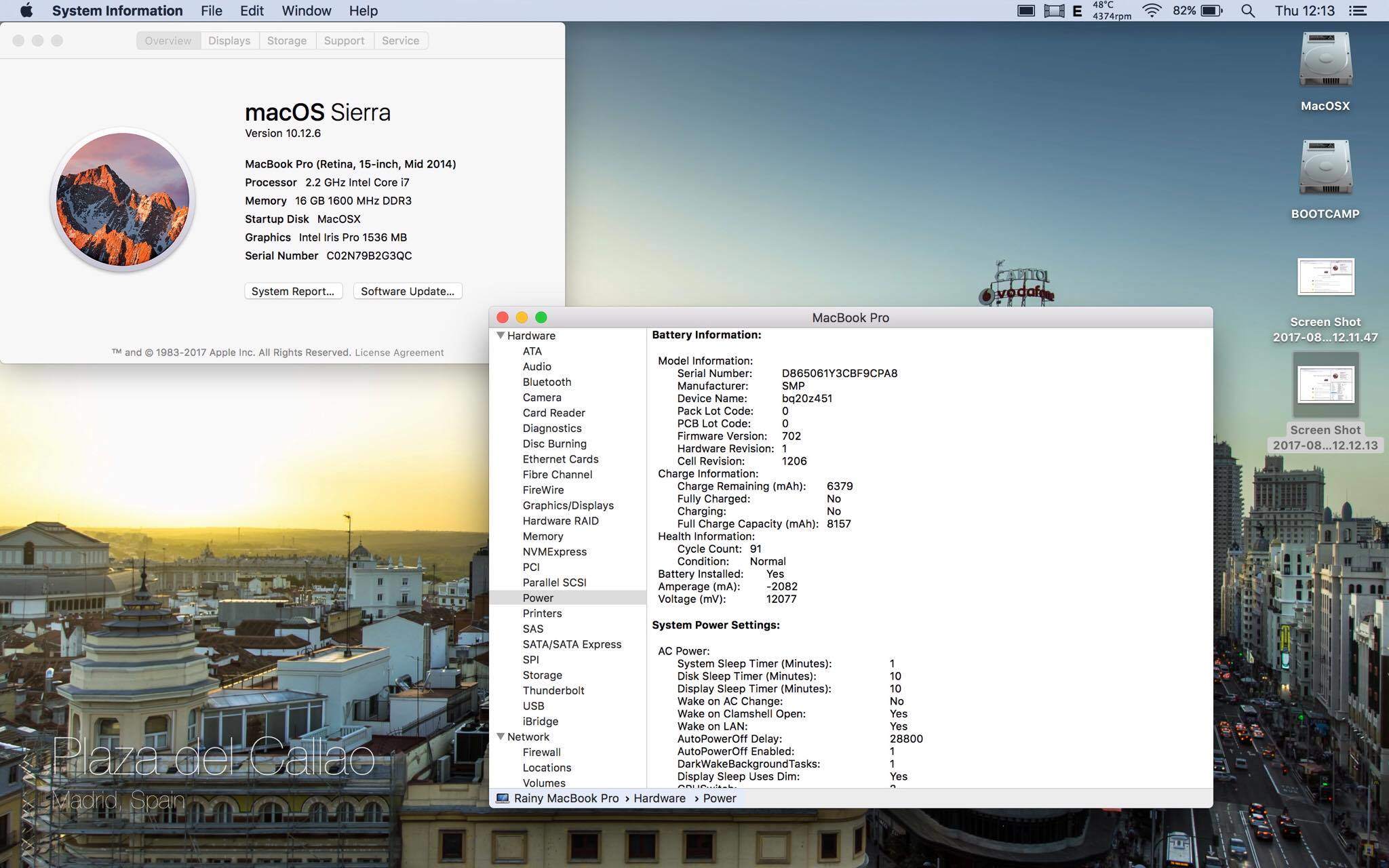
Task: Collapse the Hardware section triangle
Action: tap(501, 336)
